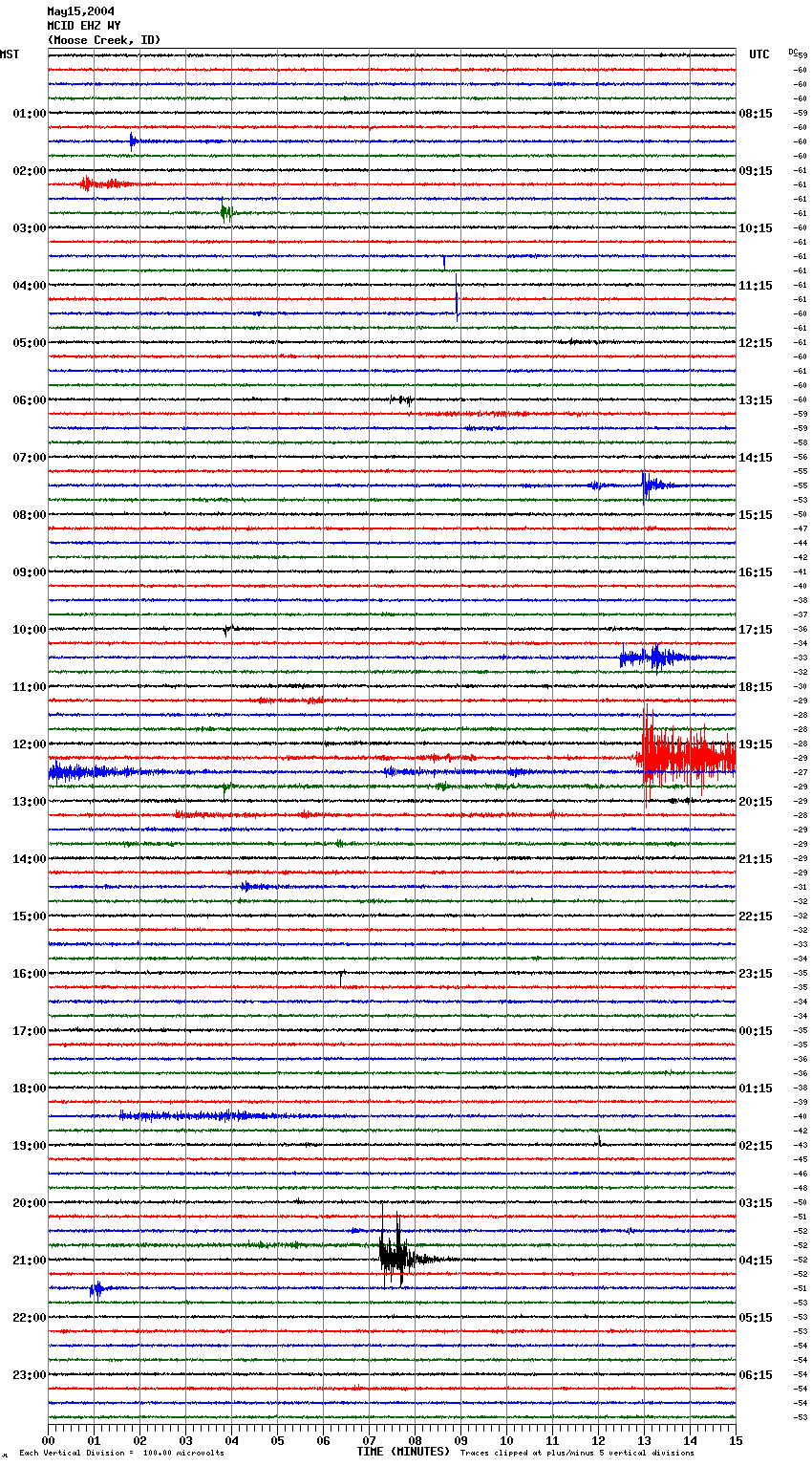Click the MST column header

click(x=10, y=54)
